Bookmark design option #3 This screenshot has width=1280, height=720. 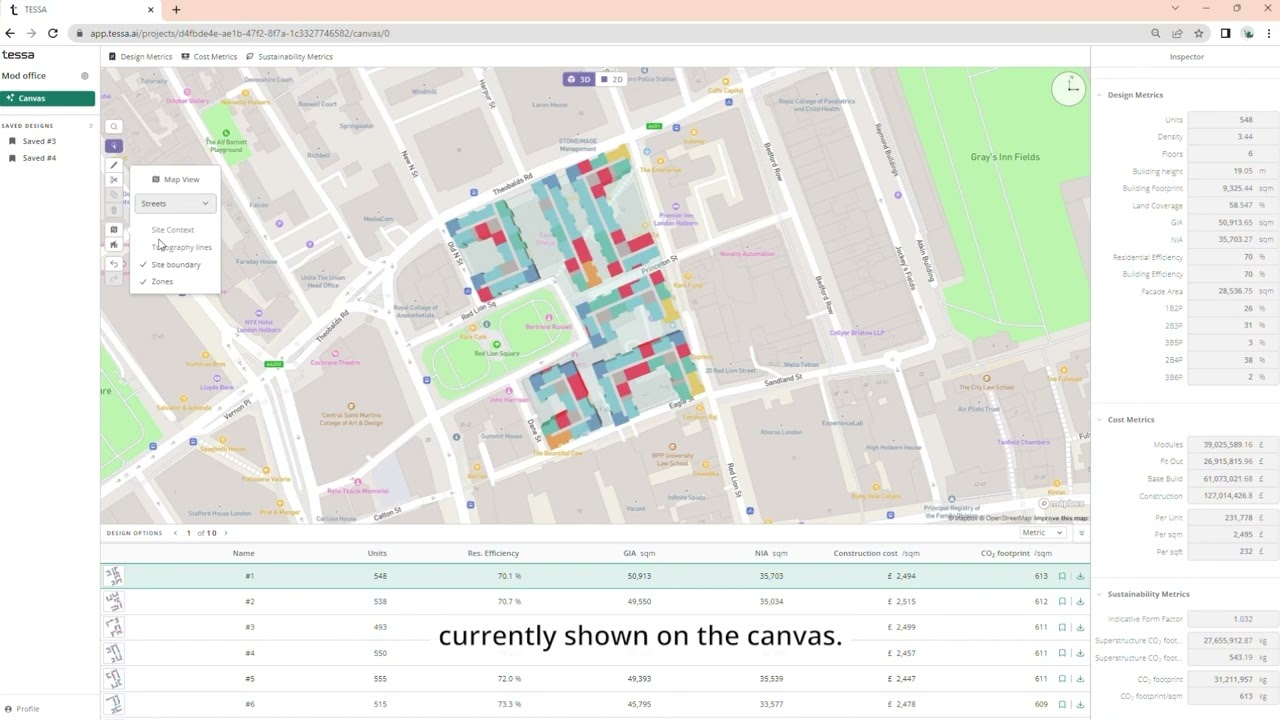(1062, 627)
